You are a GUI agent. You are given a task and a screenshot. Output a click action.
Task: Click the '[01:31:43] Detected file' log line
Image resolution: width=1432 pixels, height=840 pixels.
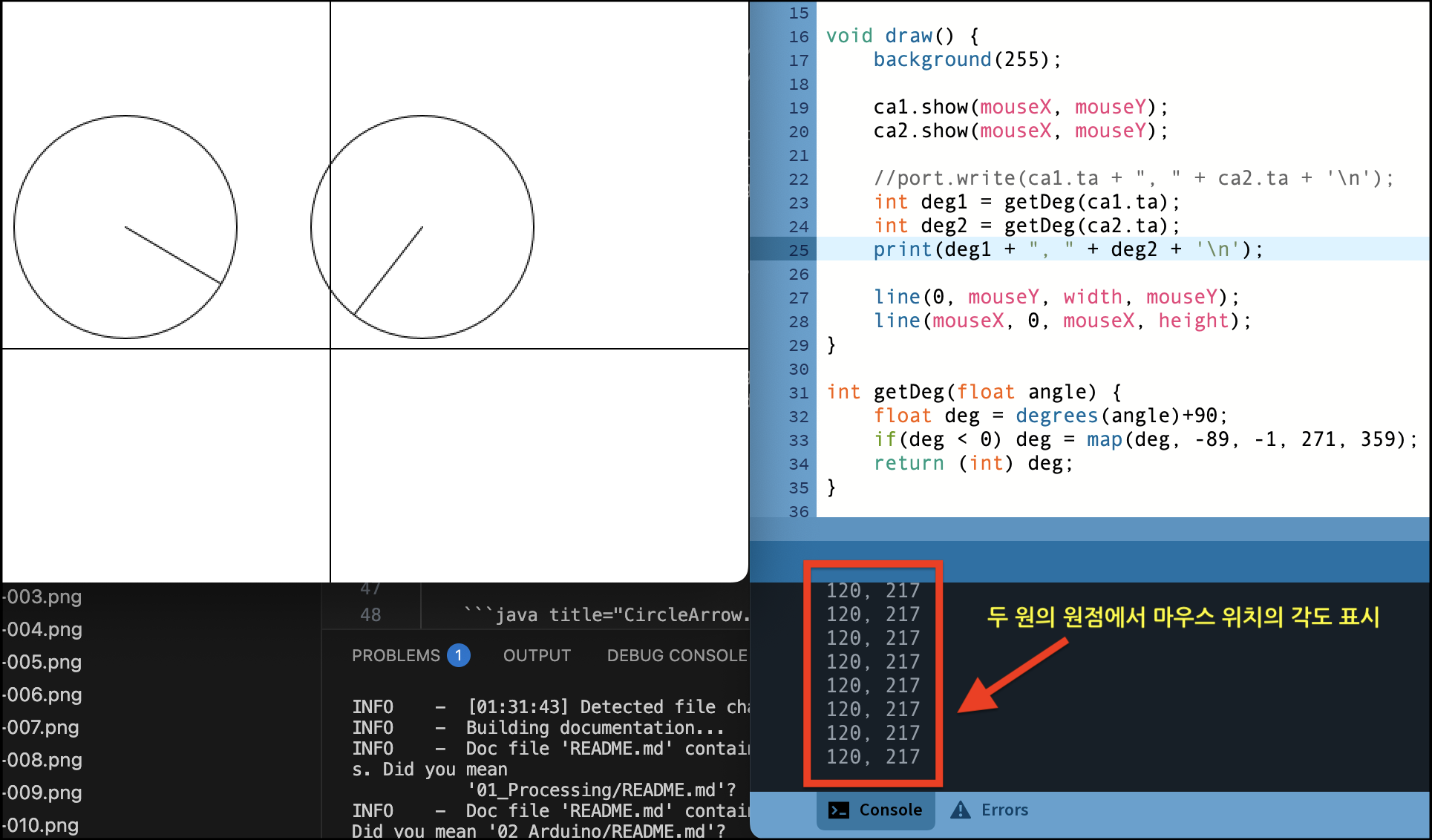pos(551,706)
